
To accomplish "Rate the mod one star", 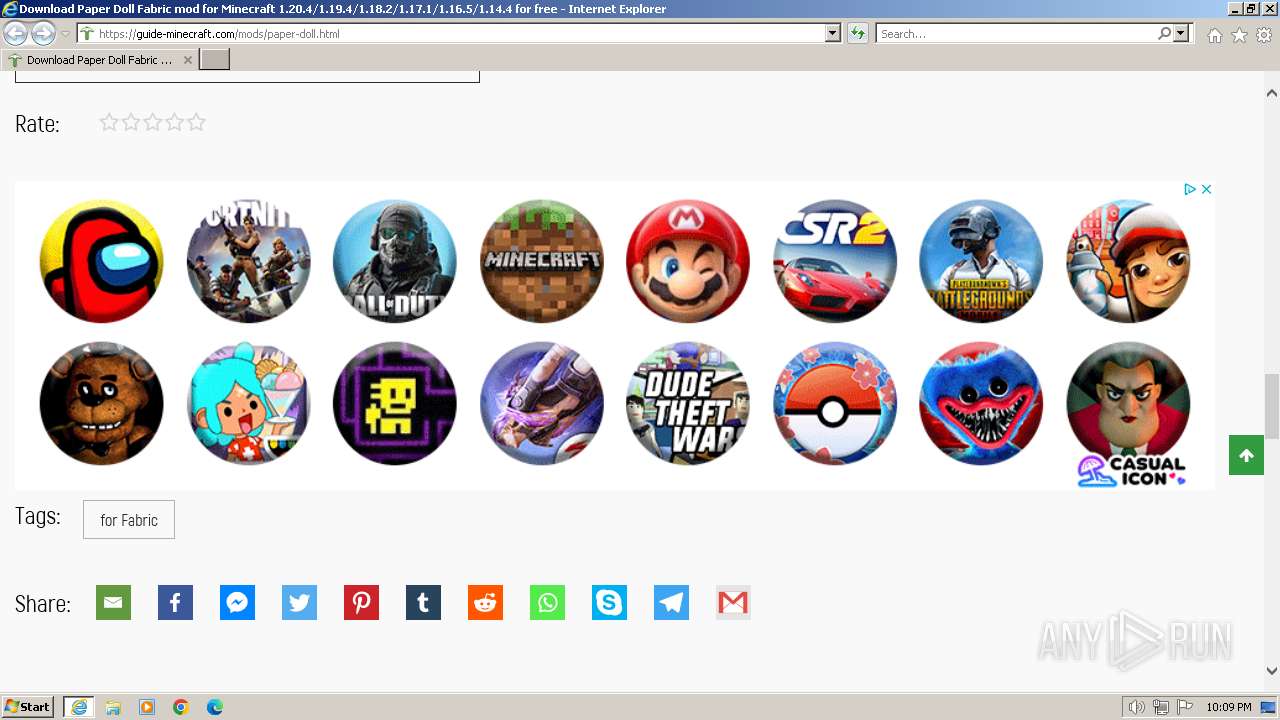I will click(x=109, y=122).
